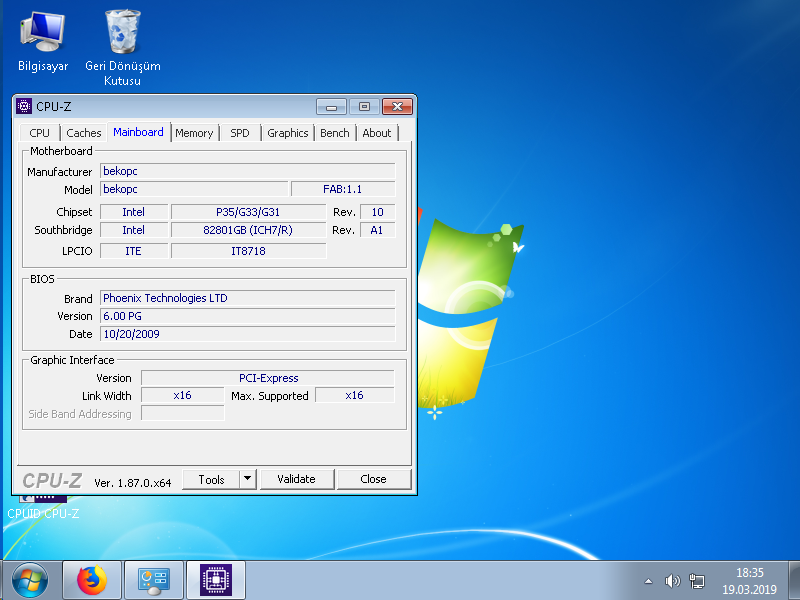
Task: Open the About tab
Action: (x=377, y=133)
